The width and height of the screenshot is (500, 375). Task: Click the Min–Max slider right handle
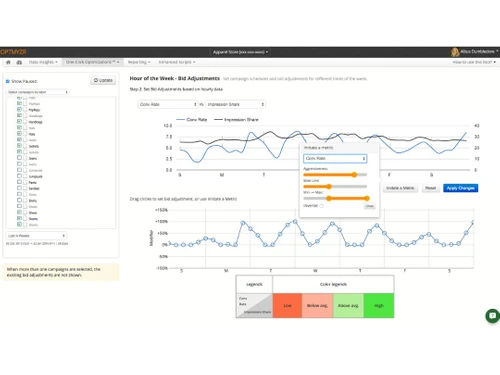click(367, 198)
